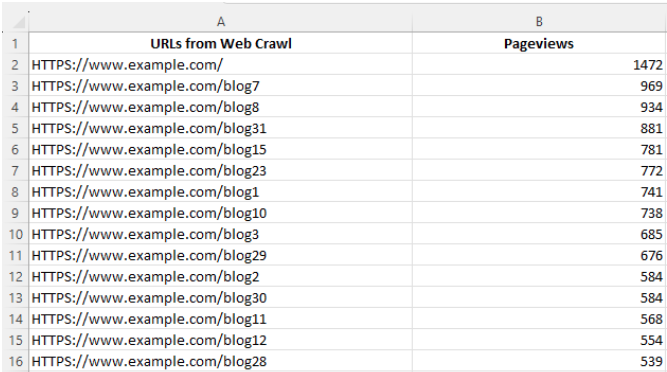The image size is (667, 372).
Task: Click the 'URLs from Web Crawl' header cell
Action: point(220,43)
